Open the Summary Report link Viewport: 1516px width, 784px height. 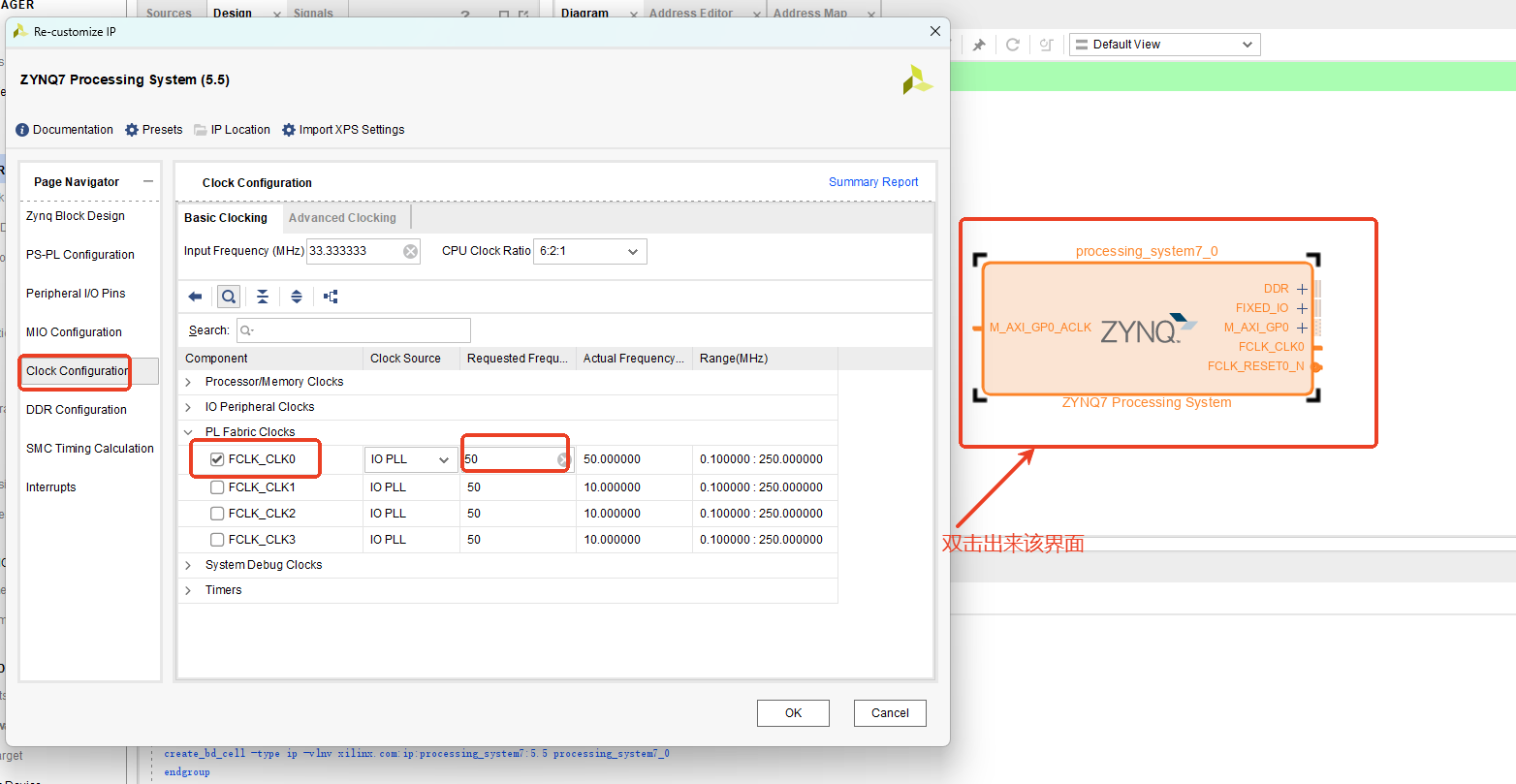pyautogui.click(x=873, y=182)
